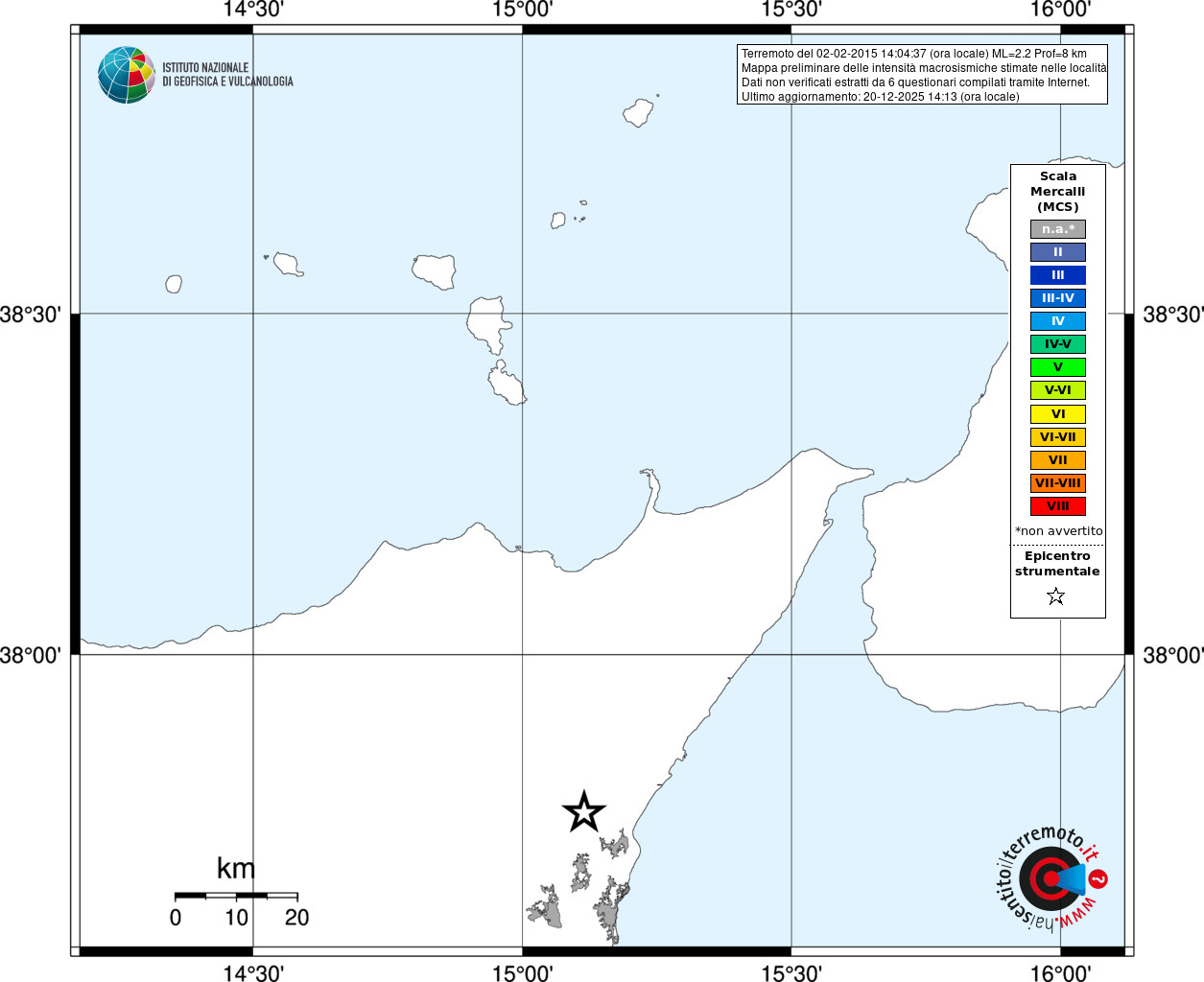Select the orange VII legend swatch
Screen dimensions: 1204x982
pos(1058,460)
